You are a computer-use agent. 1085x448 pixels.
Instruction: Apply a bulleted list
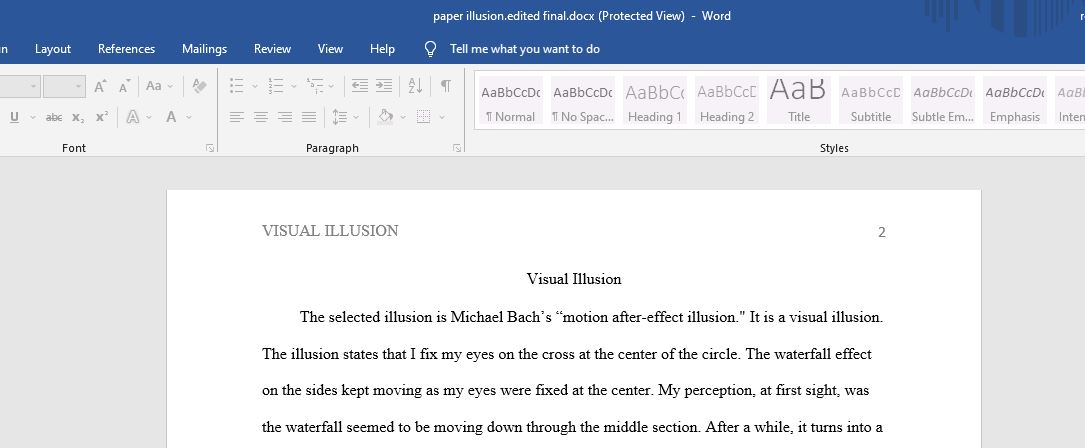pyautogui.click(x=237, y=86)
